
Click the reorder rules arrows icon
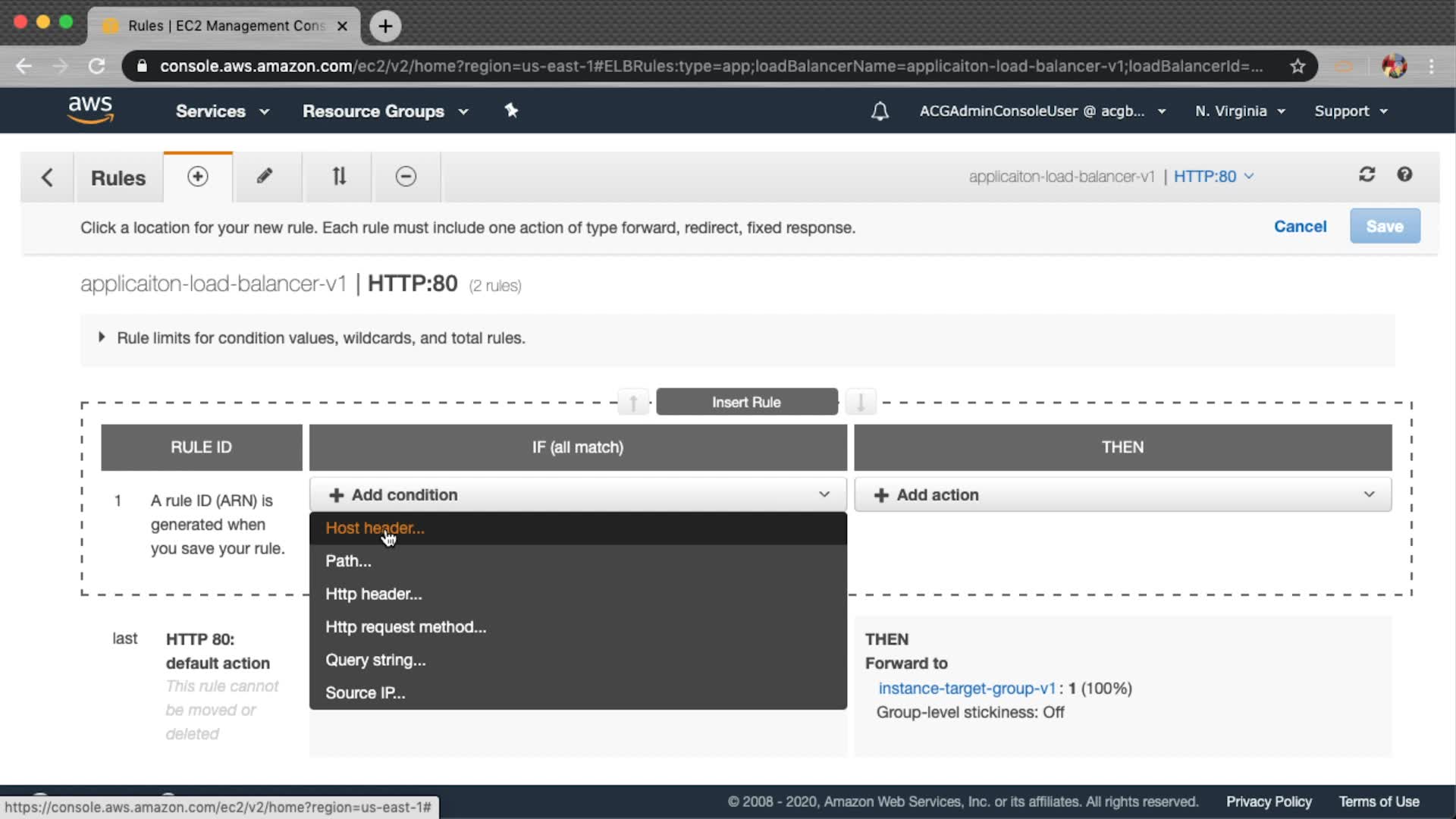pyautogui.click(x=339, y=177)
